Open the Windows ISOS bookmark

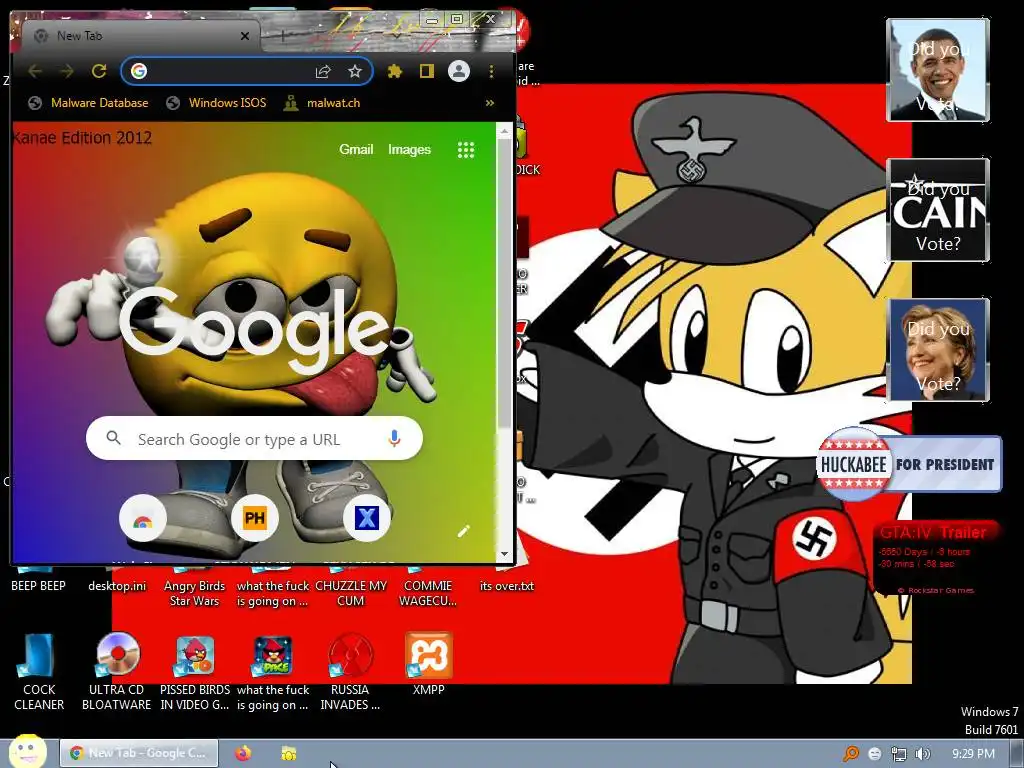(x=216, y=103)
